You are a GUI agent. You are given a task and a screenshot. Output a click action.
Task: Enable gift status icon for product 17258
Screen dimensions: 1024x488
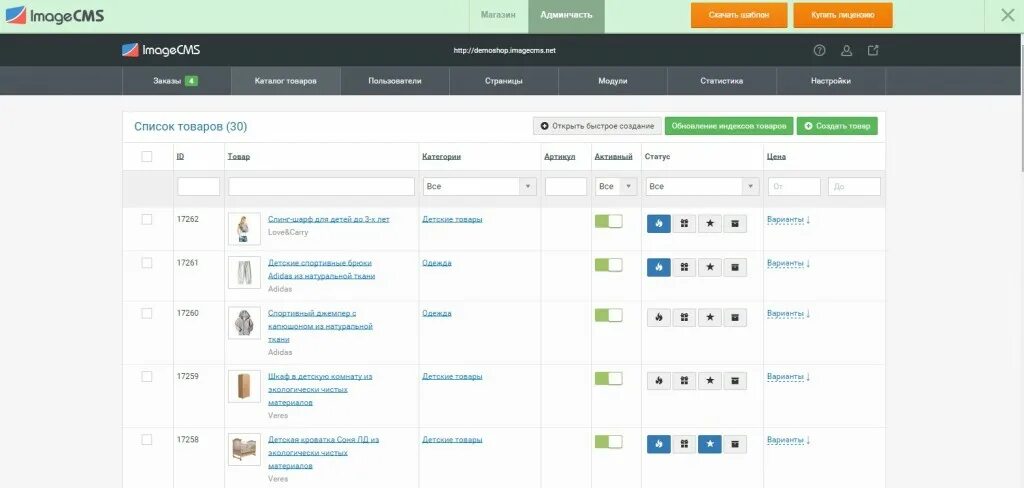point(684,444)
